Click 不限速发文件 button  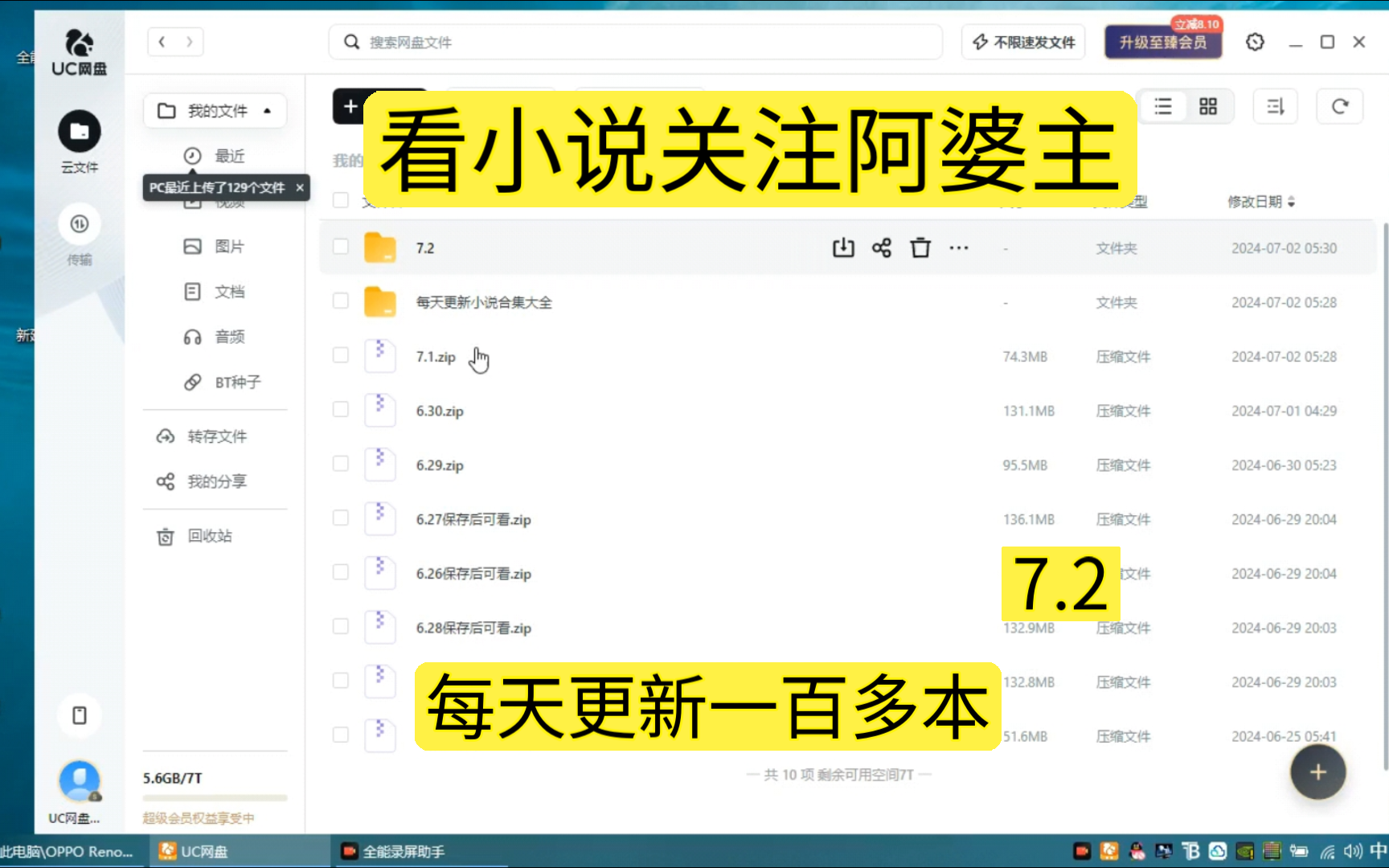click(1023, 42)
